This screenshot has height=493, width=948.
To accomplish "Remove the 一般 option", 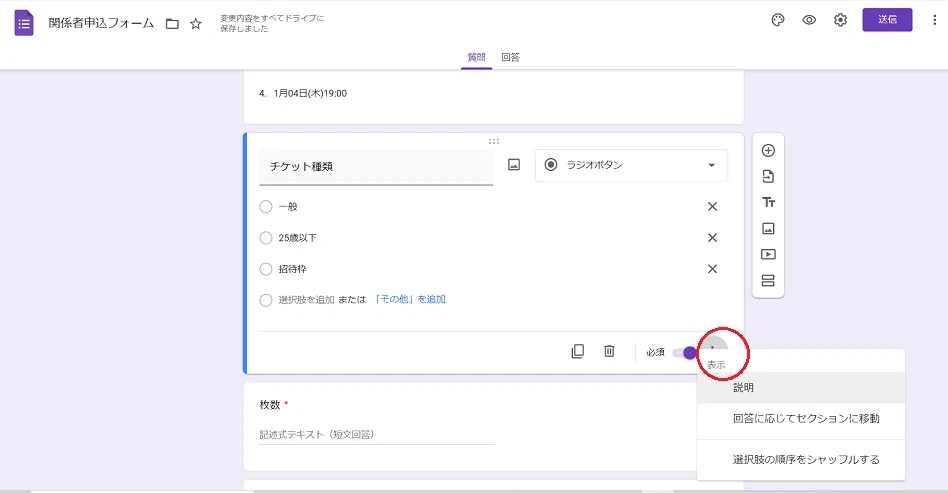I will click(712, 207).
